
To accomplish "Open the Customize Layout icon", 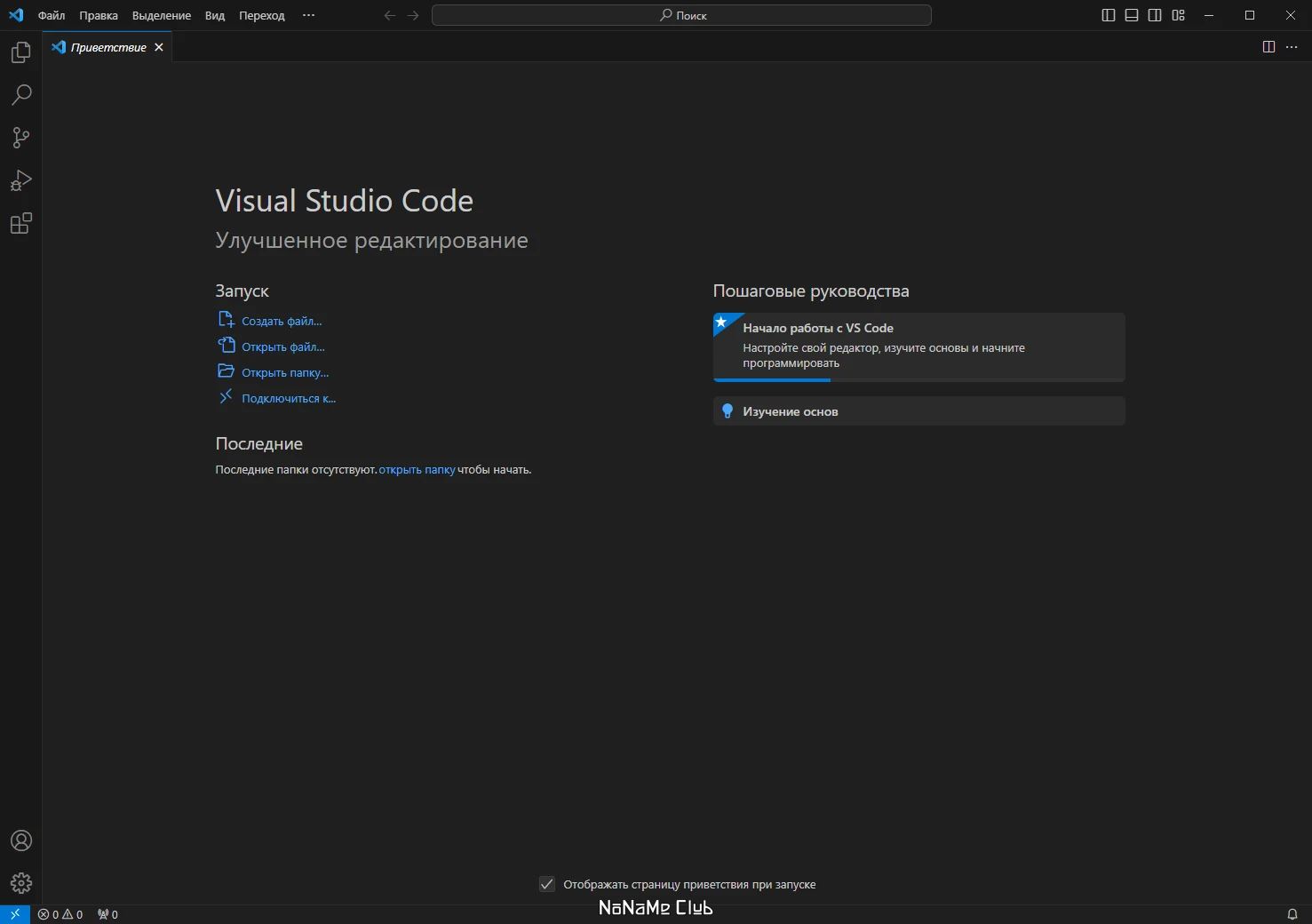I will coord(1179,15).
